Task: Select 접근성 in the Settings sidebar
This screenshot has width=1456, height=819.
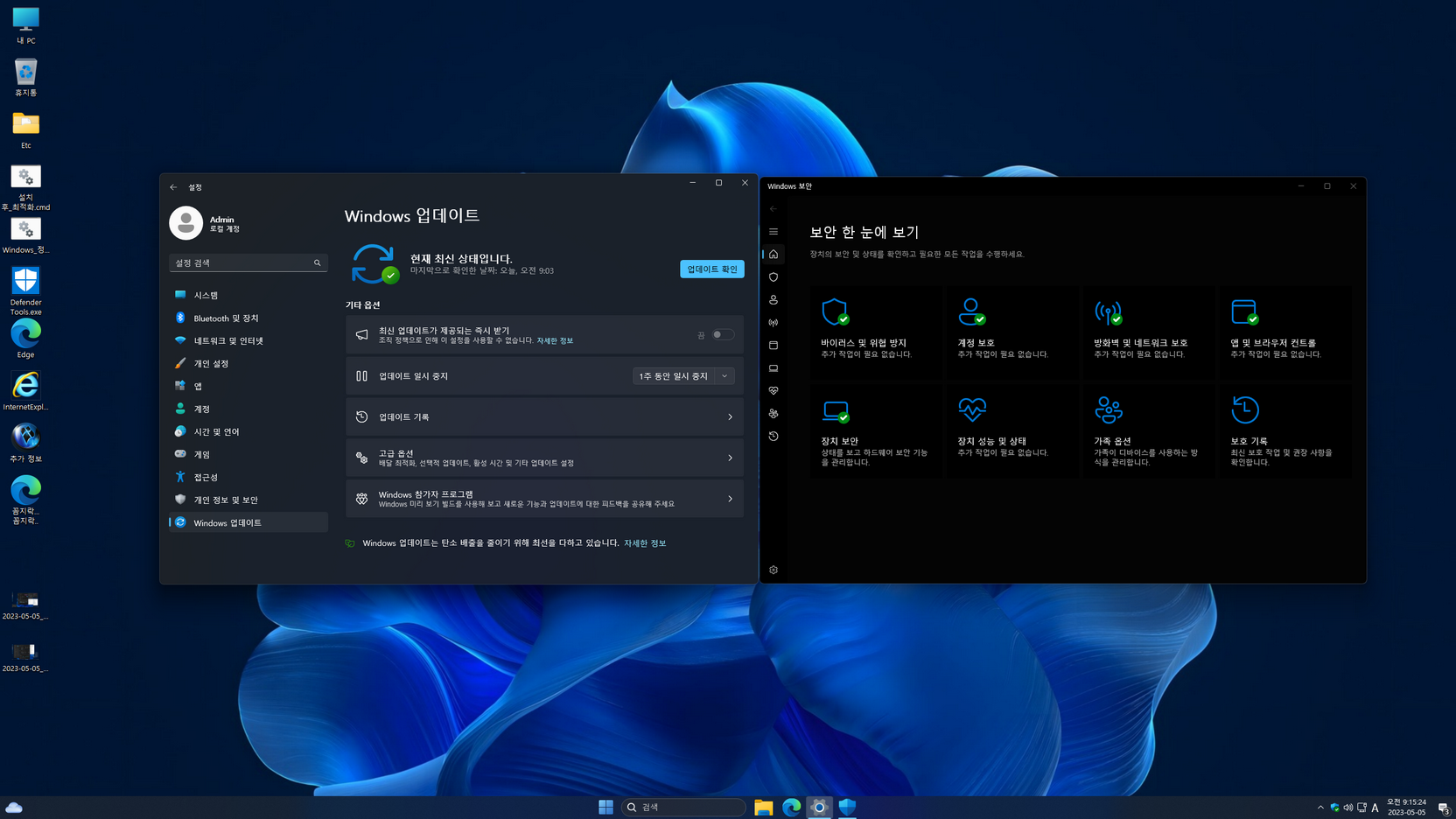Action: tap(248, 477)
